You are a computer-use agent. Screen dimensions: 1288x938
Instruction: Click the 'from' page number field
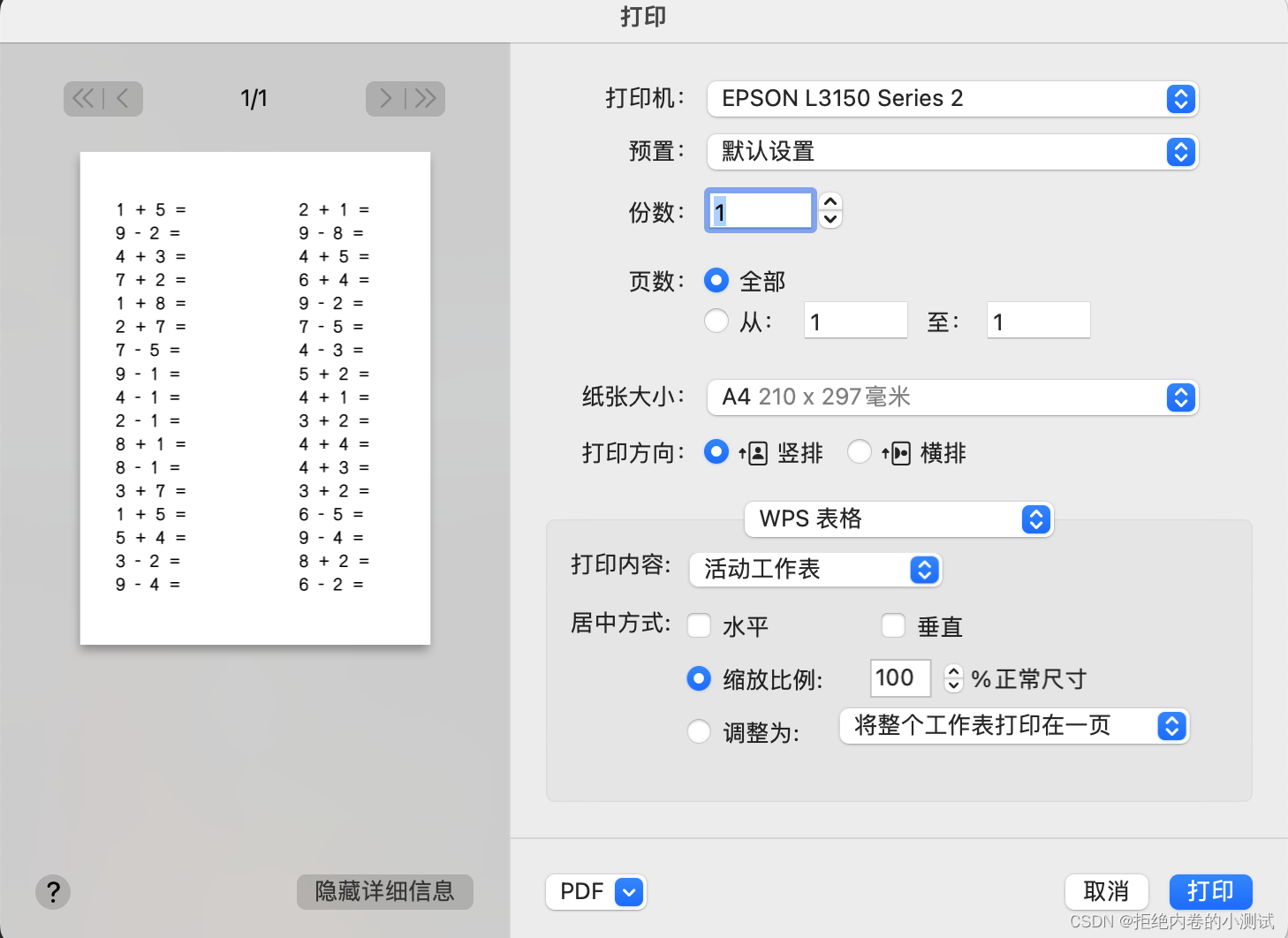[856, 321]
